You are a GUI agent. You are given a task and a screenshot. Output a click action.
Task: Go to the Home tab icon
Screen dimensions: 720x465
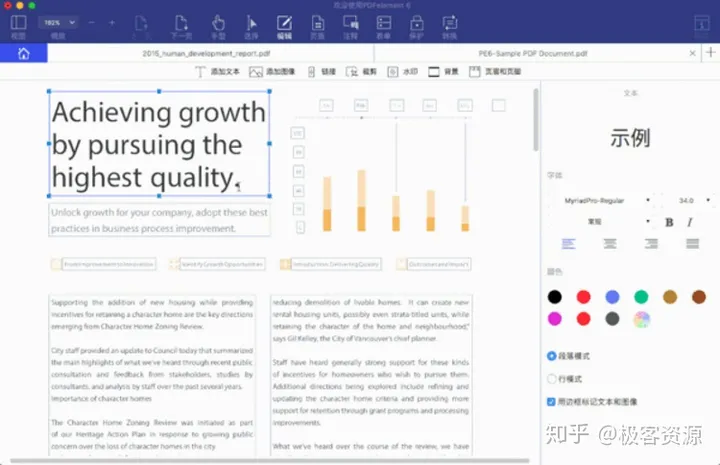(x=23, y=53)
